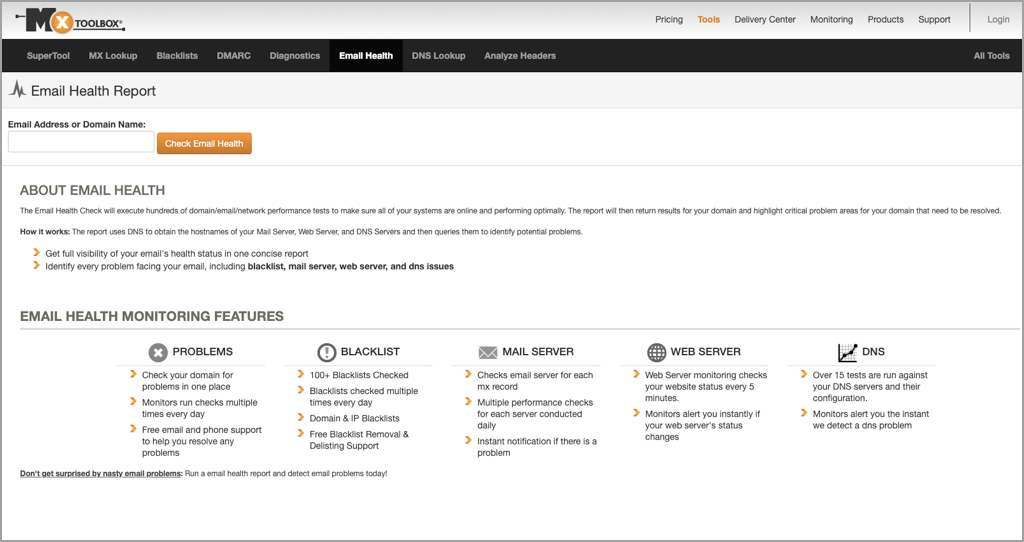Click the MxToolbox logo
The width and height of the screenshot is (1024, 542).
click(70, 20)
